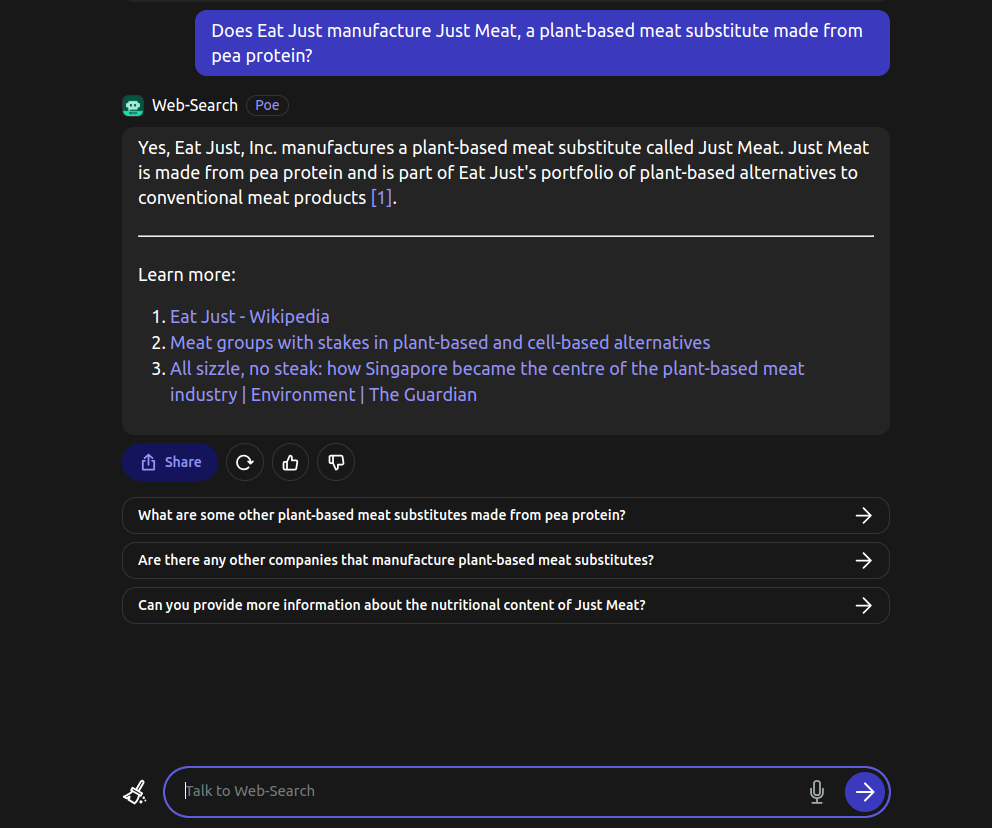Share the conversation via Share button

(x=170, y=462)
